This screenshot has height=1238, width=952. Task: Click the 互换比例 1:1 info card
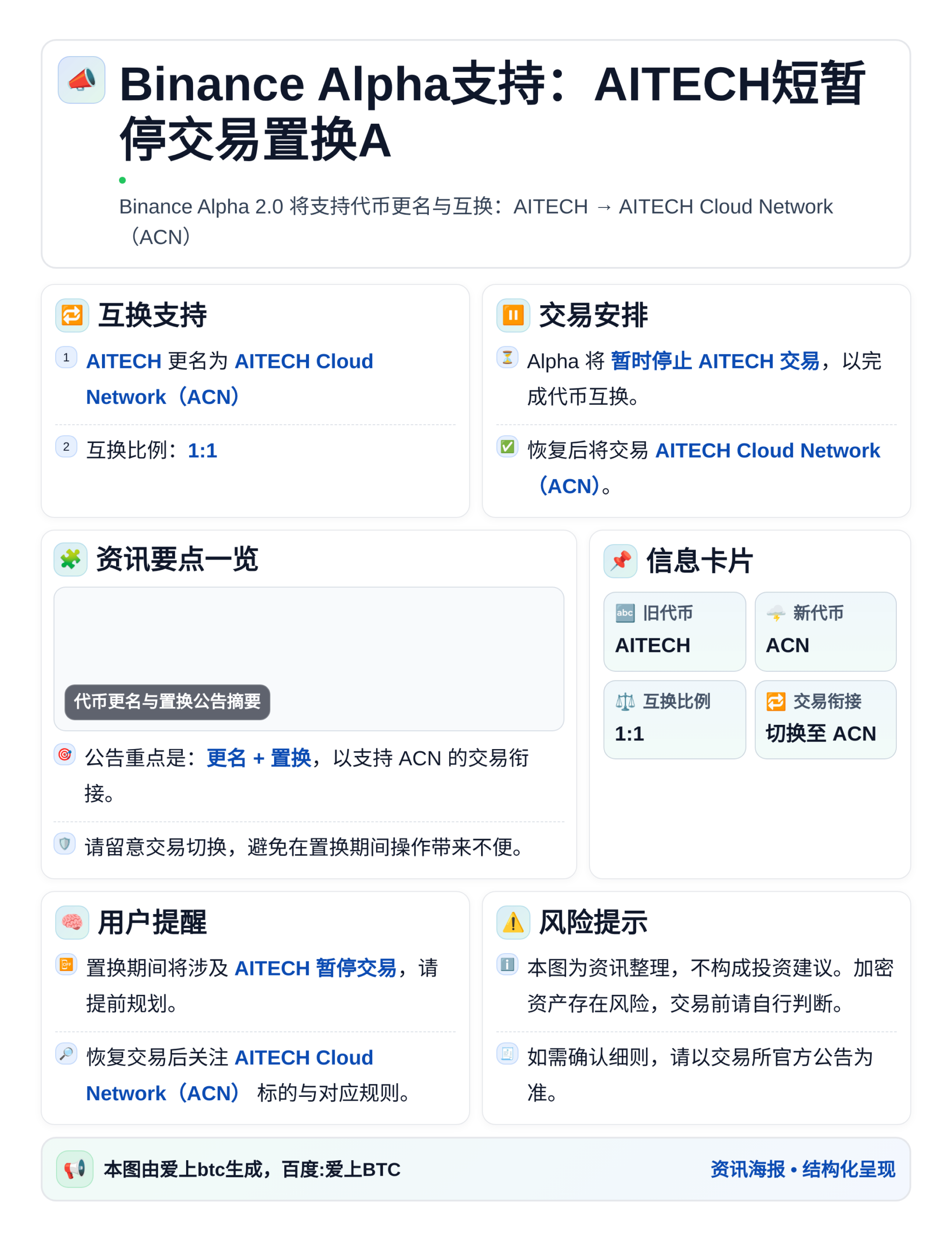[674, 720]
